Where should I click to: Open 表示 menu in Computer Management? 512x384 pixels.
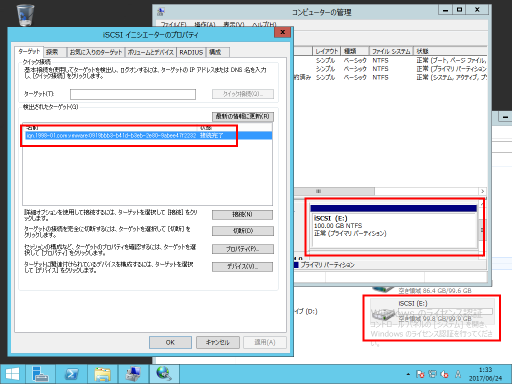tap(234, 24)
